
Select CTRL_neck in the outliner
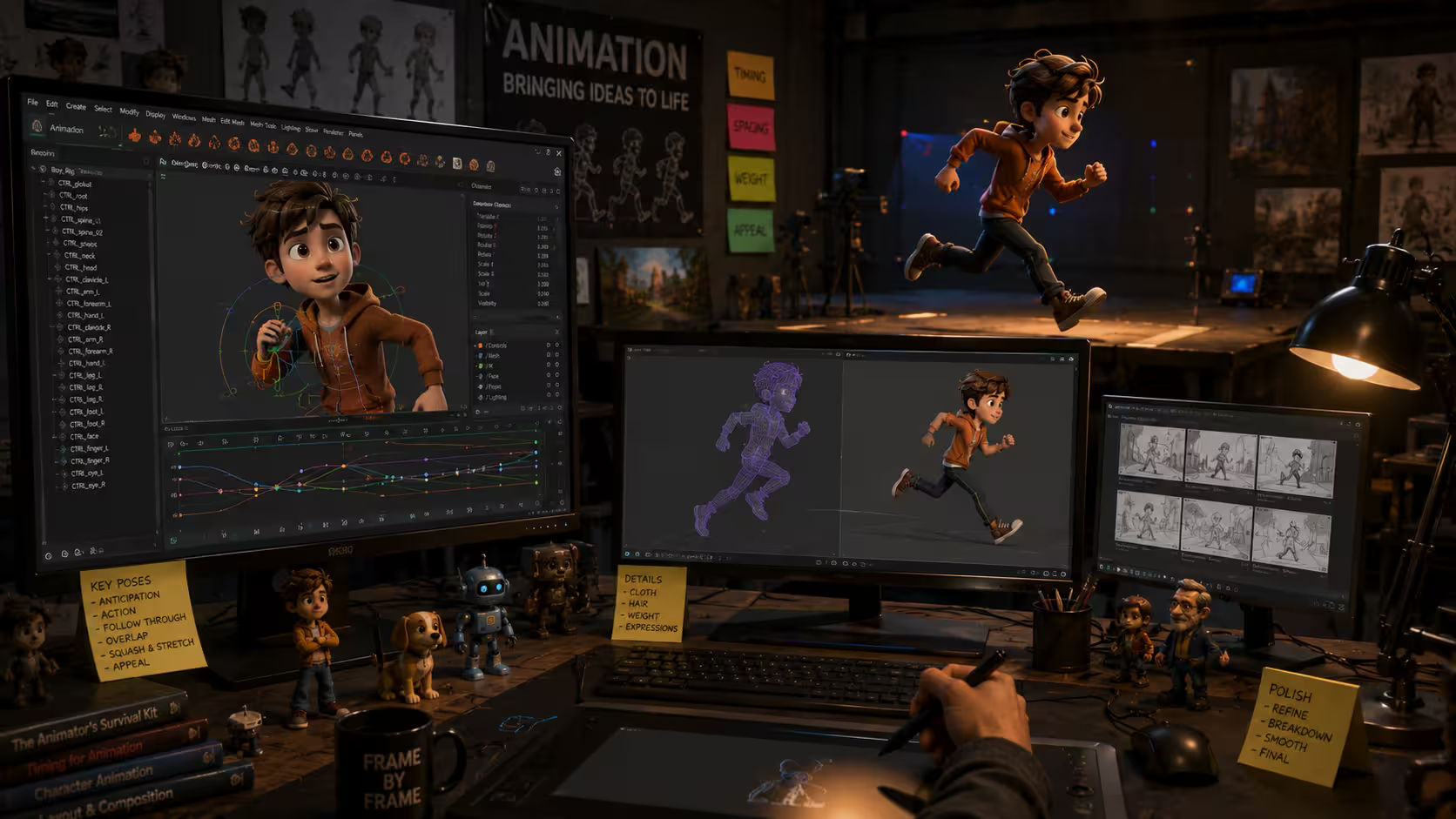click(80, 256)
